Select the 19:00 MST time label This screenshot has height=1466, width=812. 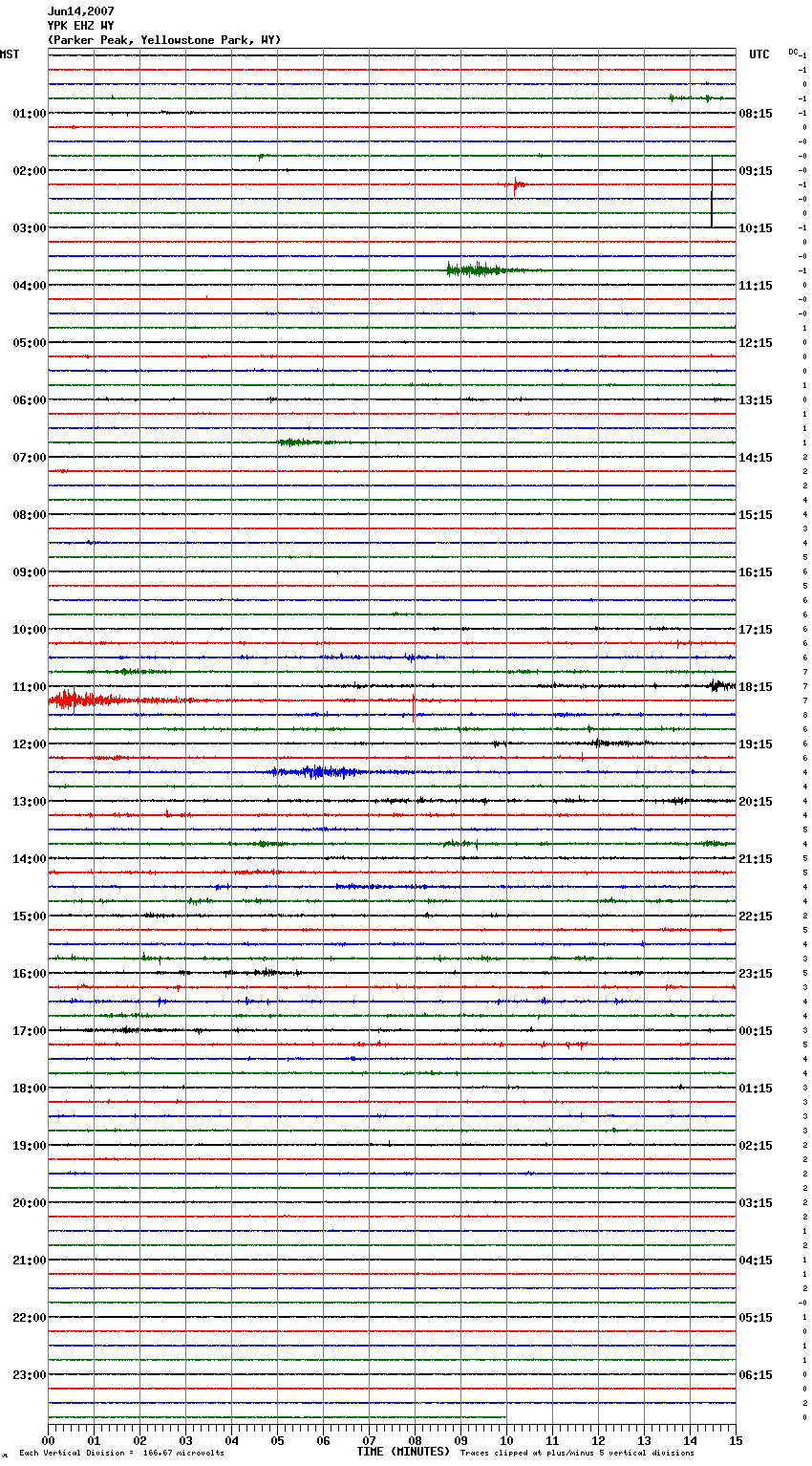[x=30, y=1146]
